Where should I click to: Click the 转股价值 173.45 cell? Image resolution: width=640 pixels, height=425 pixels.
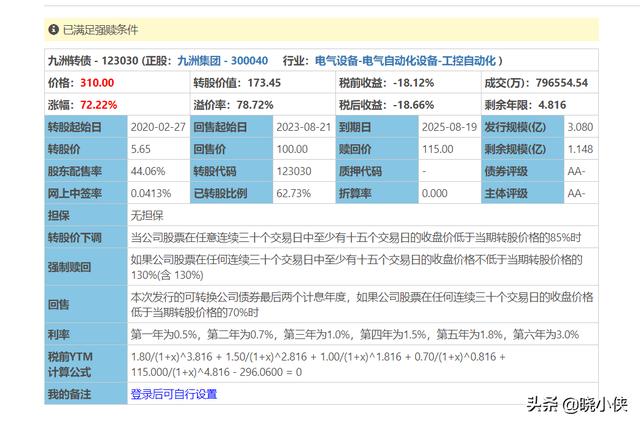pos(262,83)
